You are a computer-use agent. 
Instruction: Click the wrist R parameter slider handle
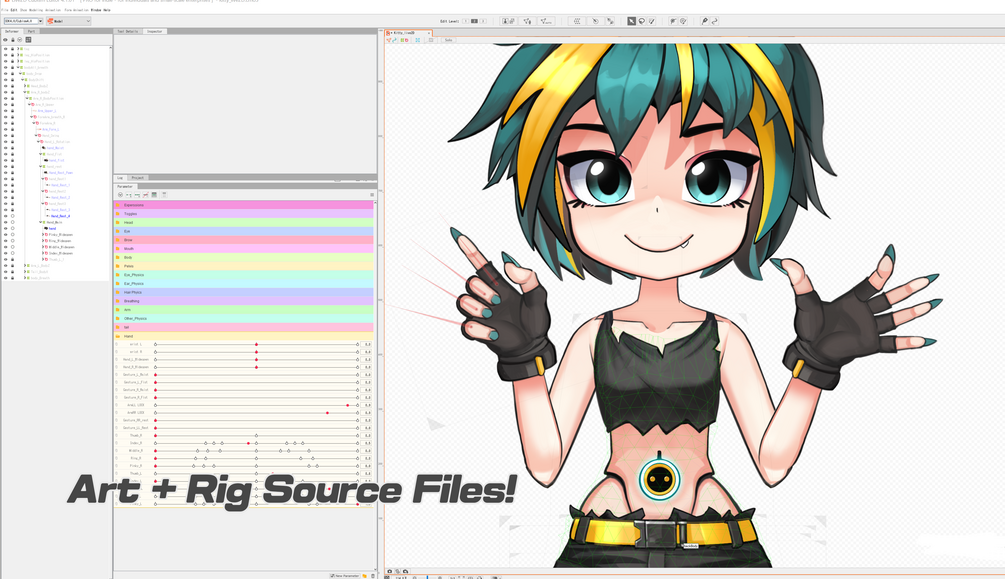tap(256, 352)
